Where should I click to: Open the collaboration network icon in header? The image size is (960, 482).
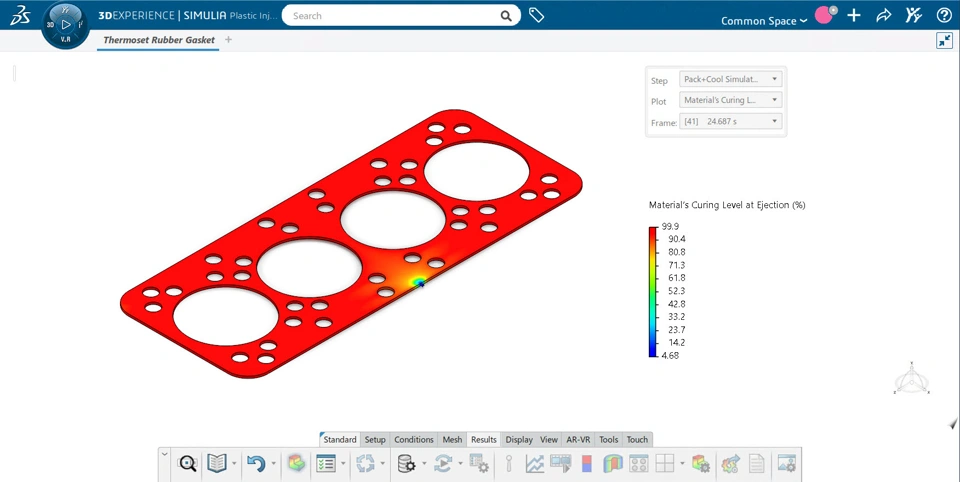click(913, 16)
